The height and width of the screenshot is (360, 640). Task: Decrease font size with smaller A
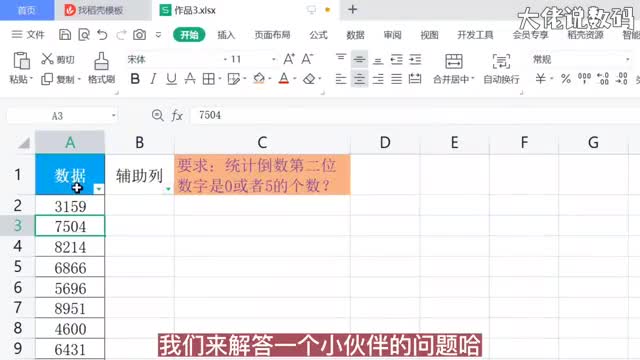[x=307, y=59]
